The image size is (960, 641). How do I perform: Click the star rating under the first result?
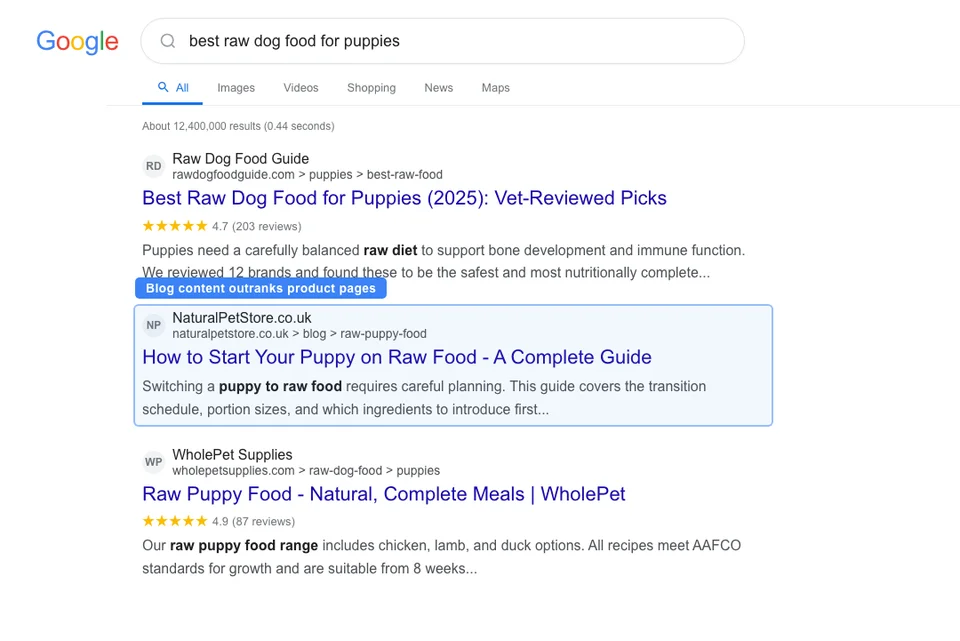tap(174, 226)
